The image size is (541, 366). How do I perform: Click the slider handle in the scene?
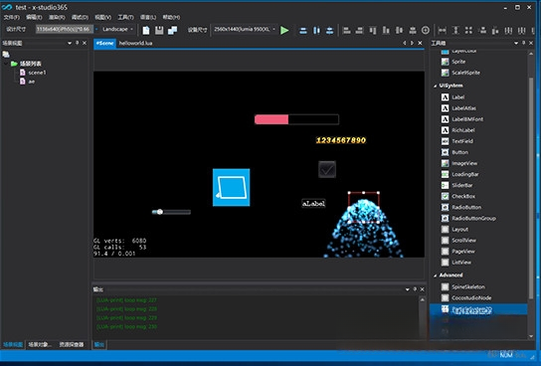point(159,212)
